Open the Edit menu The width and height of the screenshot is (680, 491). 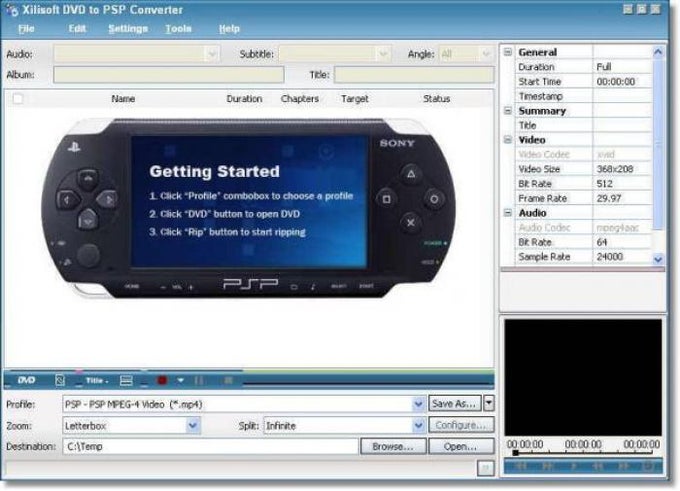(x=77, y=29)
